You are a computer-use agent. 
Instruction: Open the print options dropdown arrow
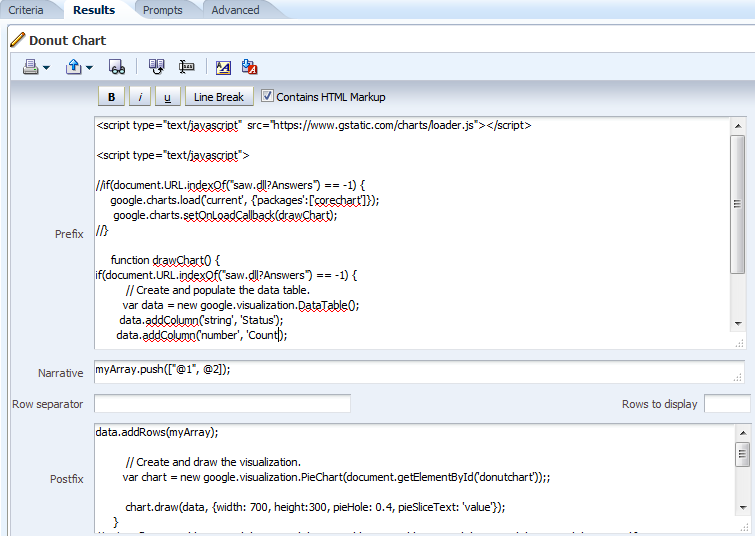coord(46,68)
